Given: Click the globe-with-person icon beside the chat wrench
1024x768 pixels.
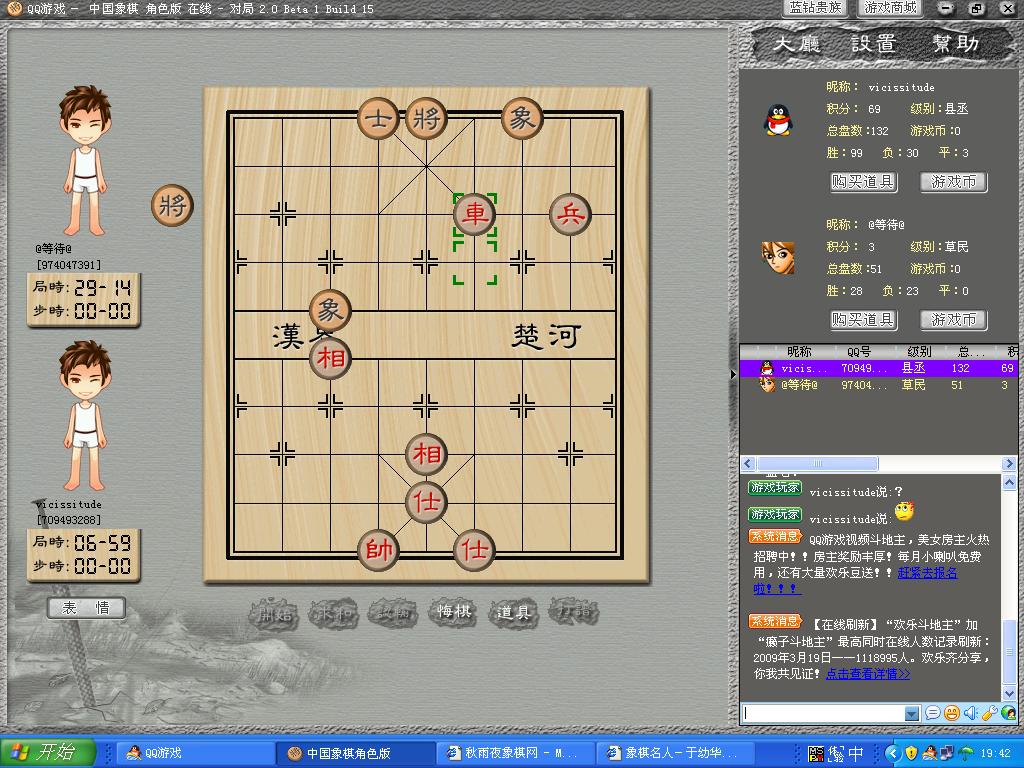Looking at the screenshot, I should tap(1008, 713).
